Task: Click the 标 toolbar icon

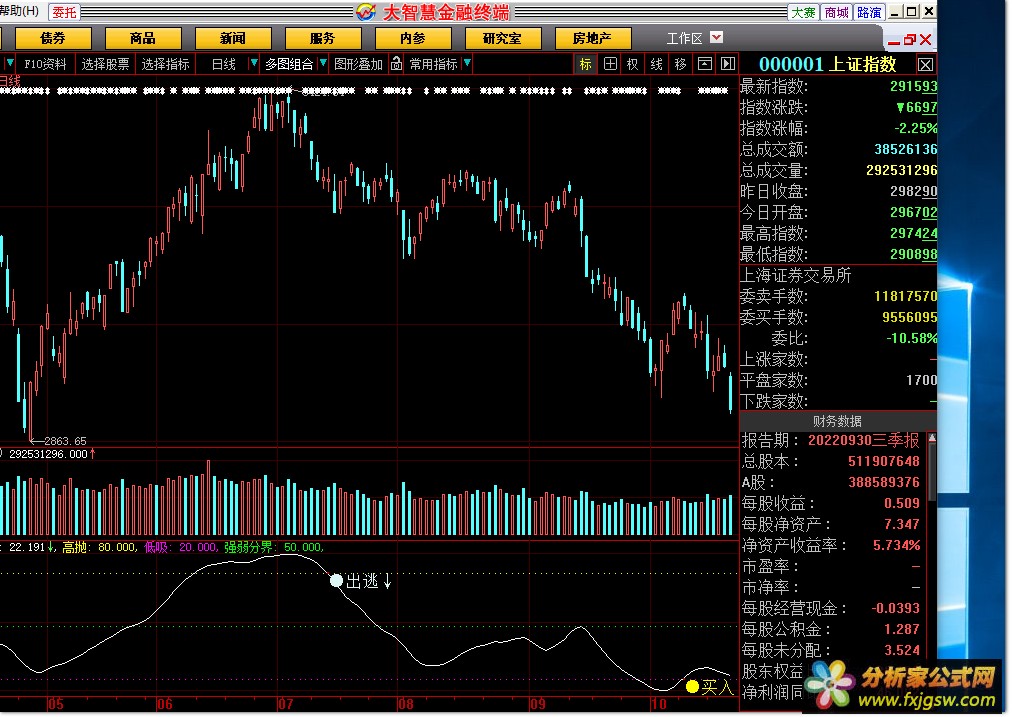Action: (585, 64)
